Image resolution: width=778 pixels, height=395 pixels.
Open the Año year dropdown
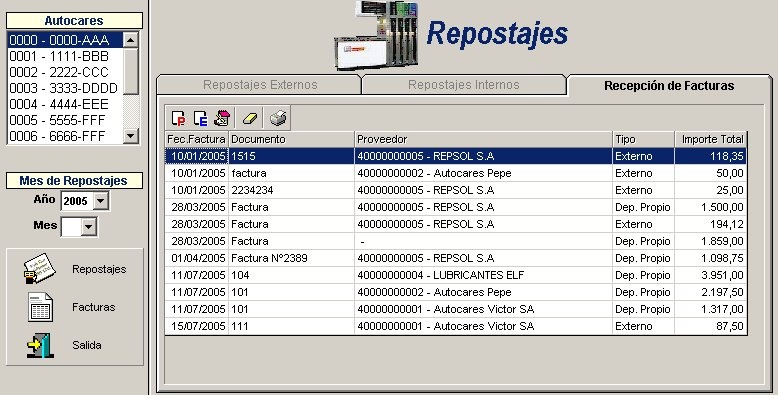tap(100, 201)
